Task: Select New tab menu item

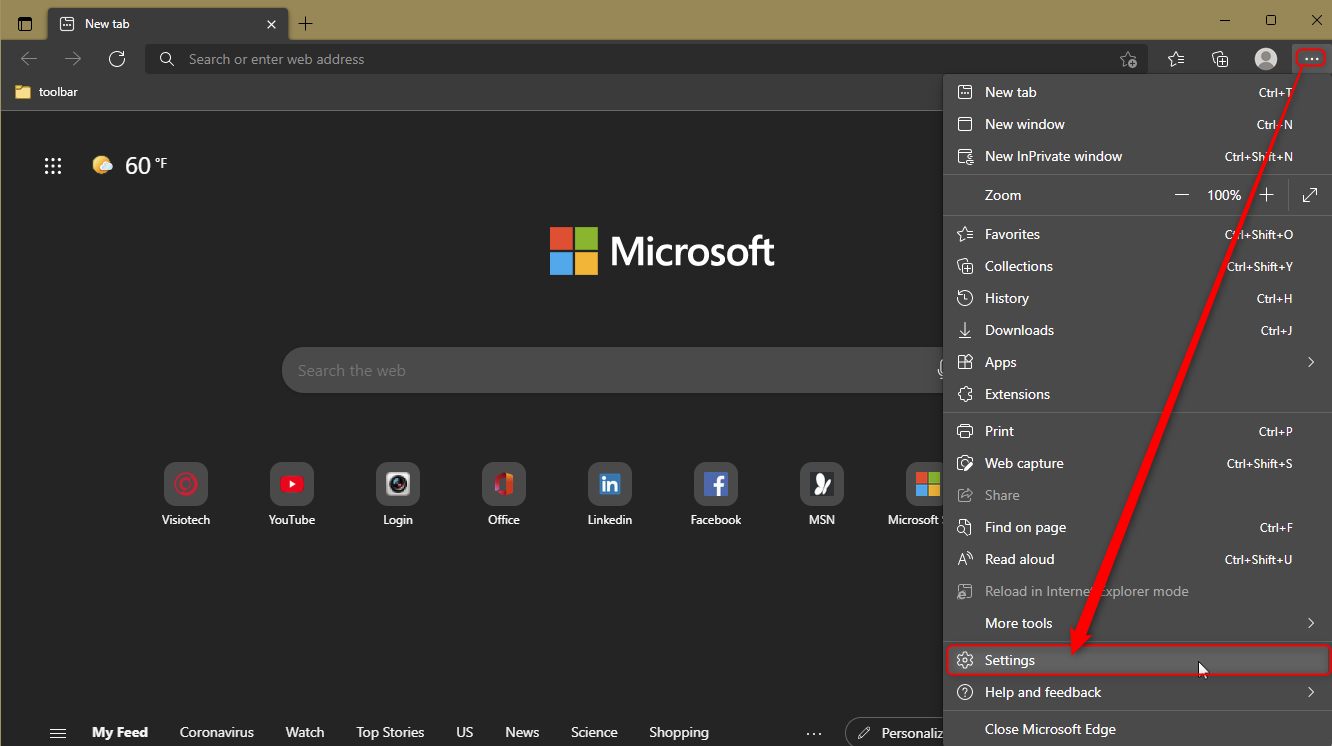Action: [x=1138, y=92]
